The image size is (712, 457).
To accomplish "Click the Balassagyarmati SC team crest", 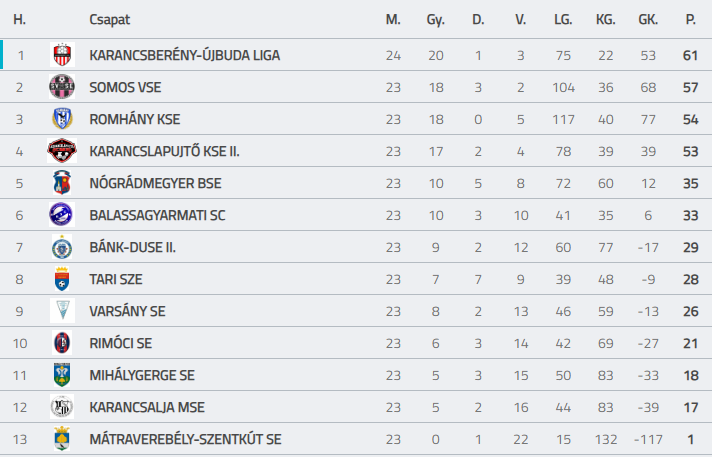I will pyautogui.click(x=61, y=215).
